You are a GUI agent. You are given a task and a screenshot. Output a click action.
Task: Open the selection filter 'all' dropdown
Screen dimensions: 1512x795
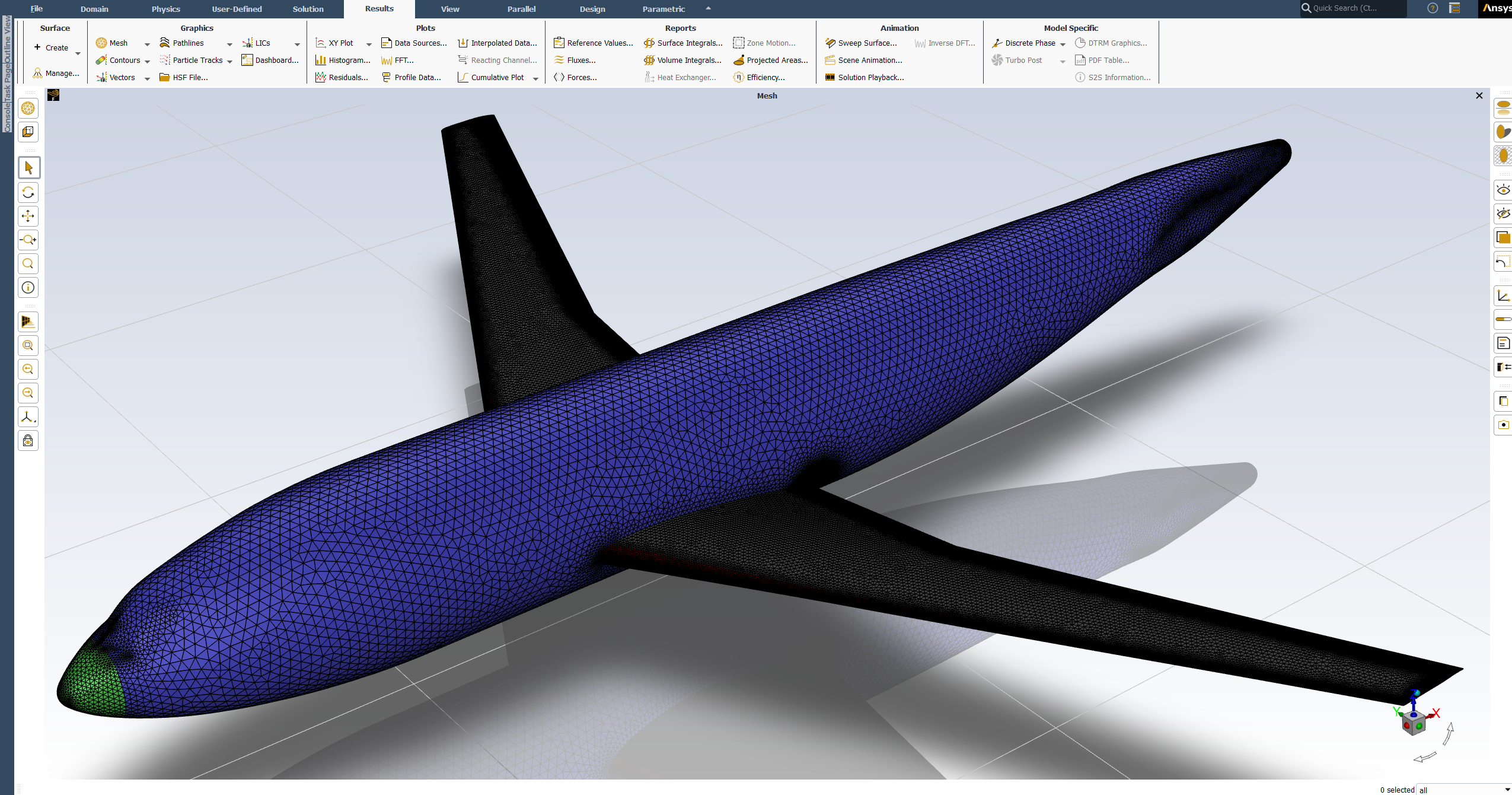tap(1463, 790)
